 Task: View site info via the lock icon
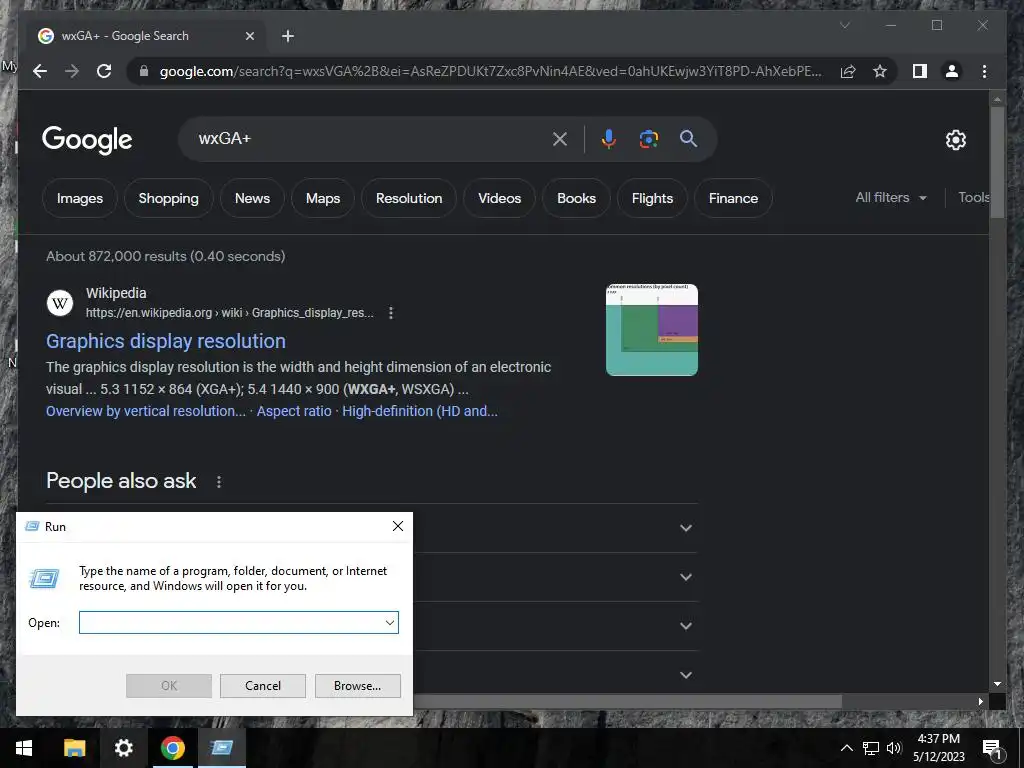pos(144,71)
